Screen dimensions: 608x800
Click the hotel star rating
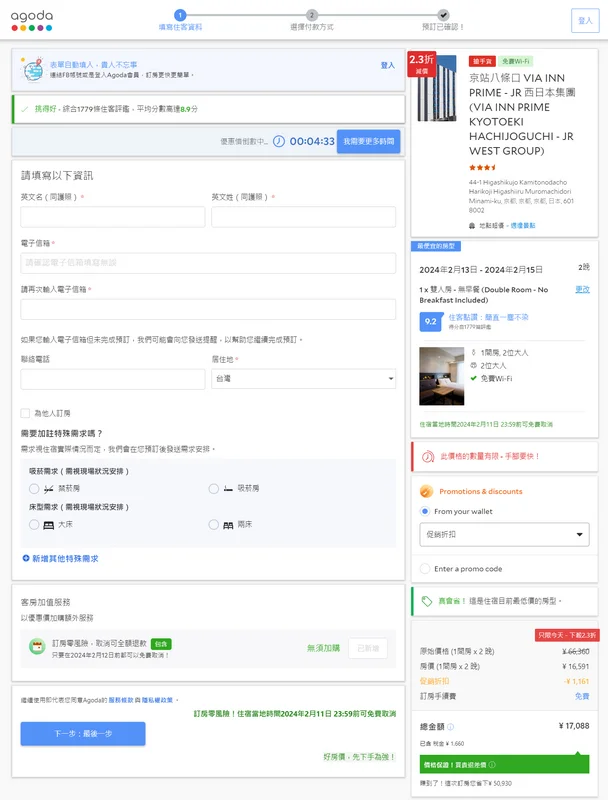coord(482,167)
